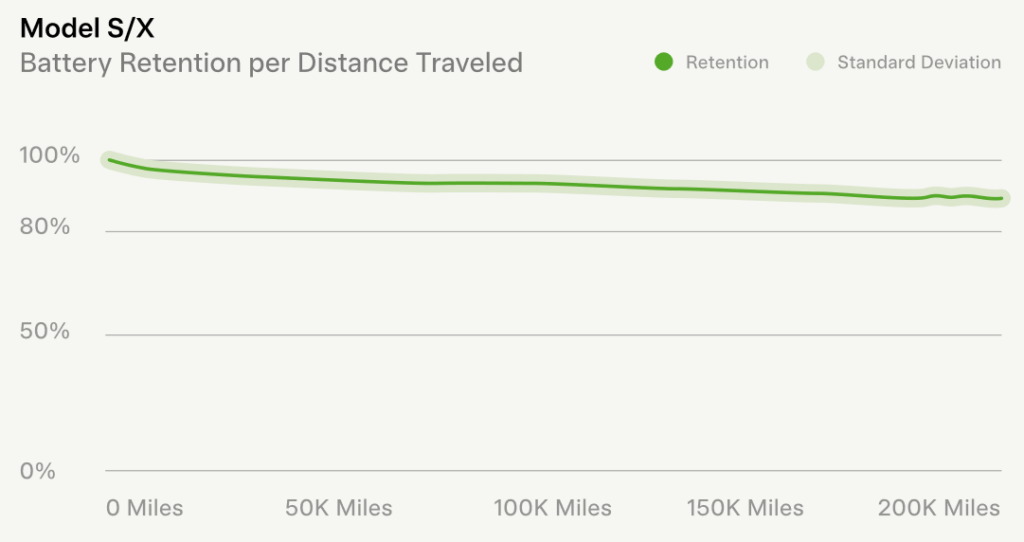This screenshot has height=542, width=1024.
Task: Click the 80% horizontal gridline
Action: [552, 232]
